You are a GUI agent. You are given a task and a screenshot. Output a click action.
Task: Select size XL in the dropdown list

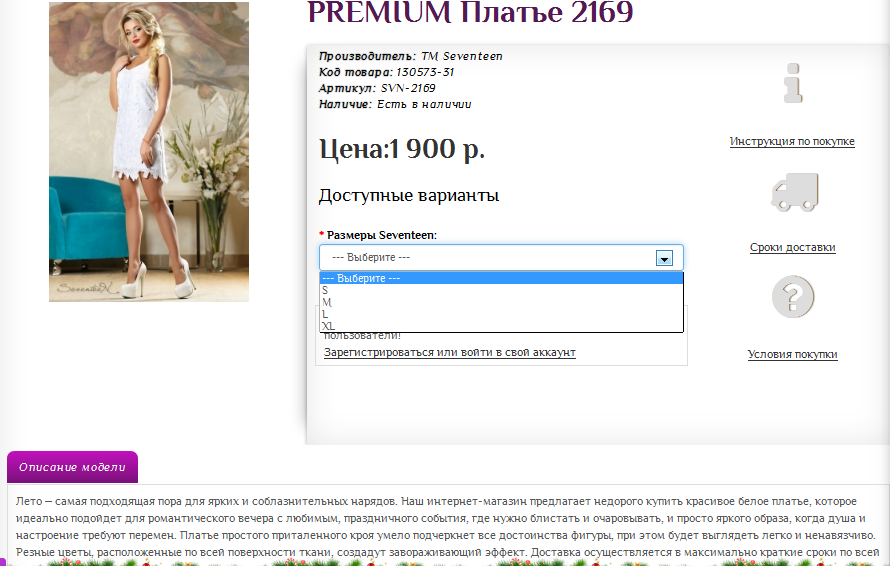coord(501,326)
